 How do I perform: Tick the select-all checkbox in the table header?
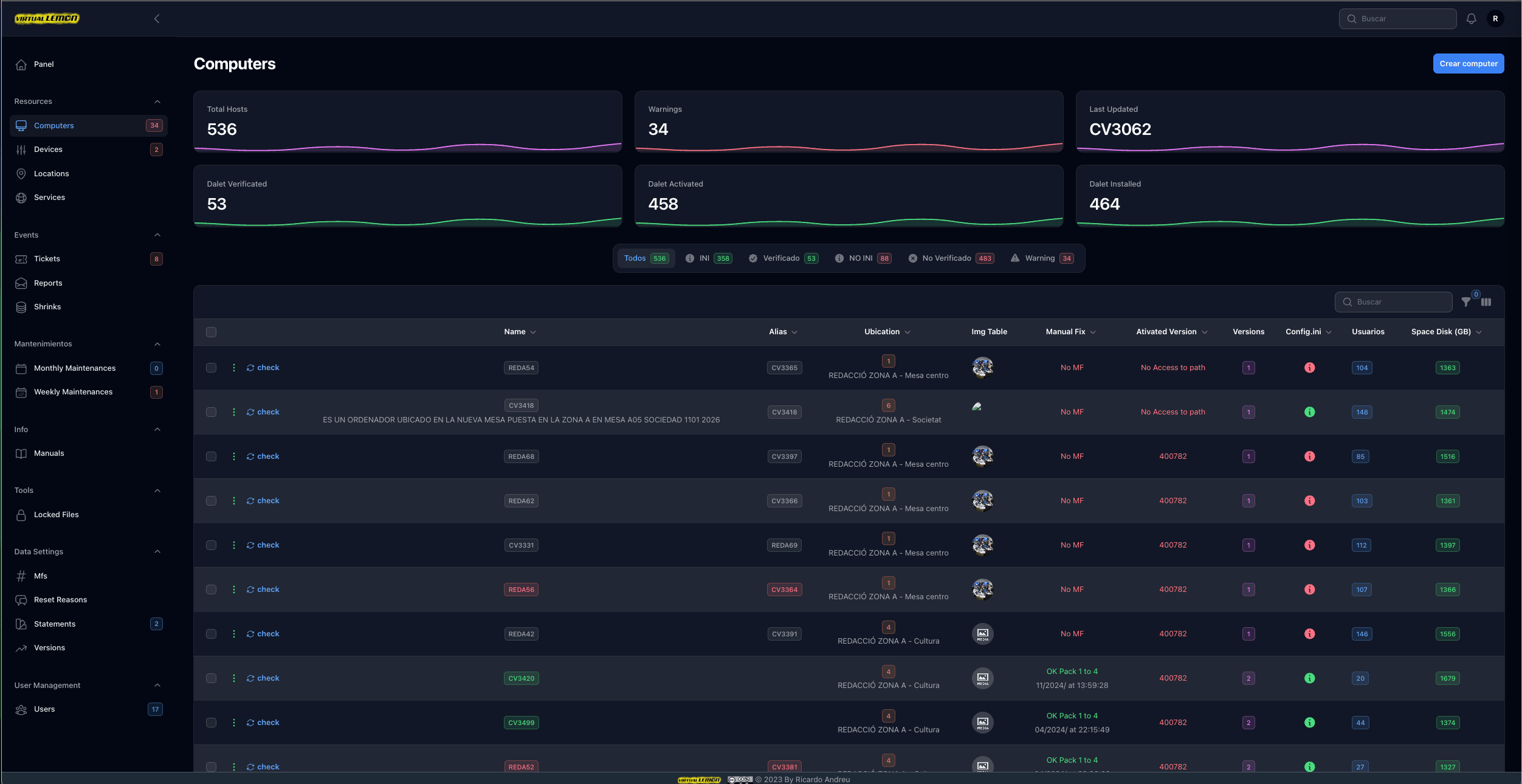tap(211, 332)
